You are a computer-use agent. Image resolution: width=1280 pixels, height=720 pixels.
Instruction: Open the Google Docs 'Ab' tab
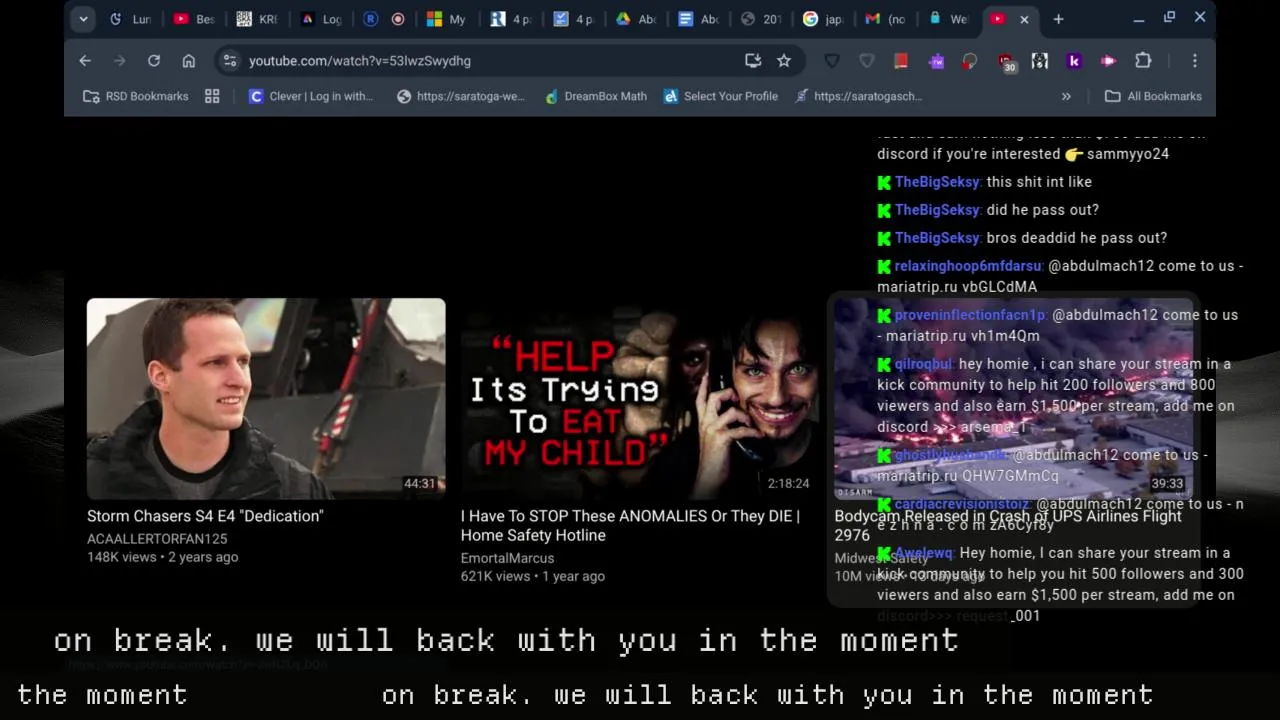pyautogui.click(x=698, y=19)
